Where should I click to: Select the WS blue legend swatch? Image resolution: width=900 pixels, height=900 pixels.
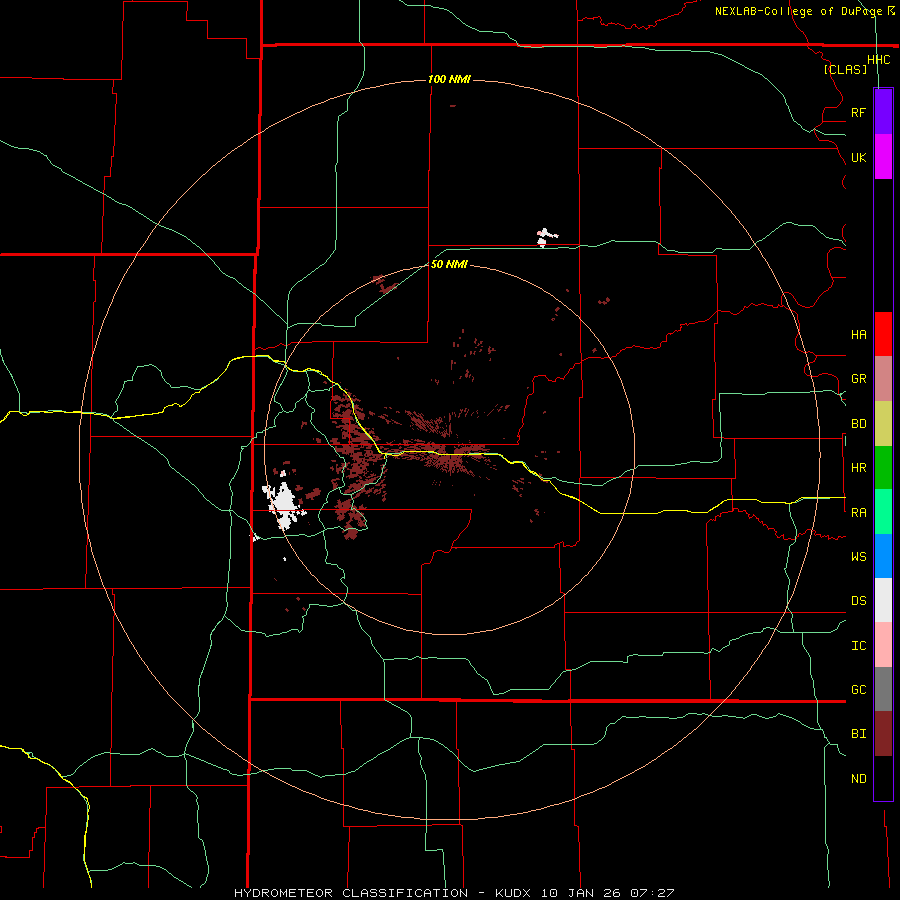(x=883, y=556)
